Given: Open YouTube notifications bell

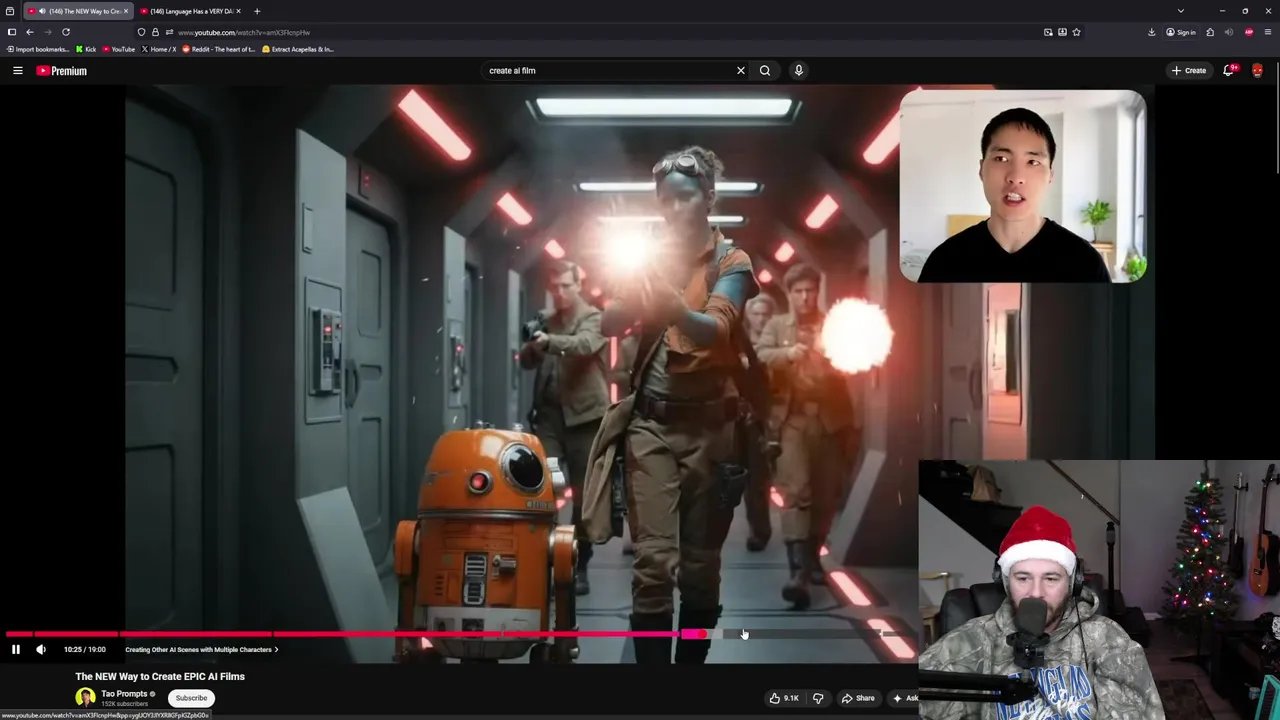Looking at the screenshot, I should (x=1229, y=70).
